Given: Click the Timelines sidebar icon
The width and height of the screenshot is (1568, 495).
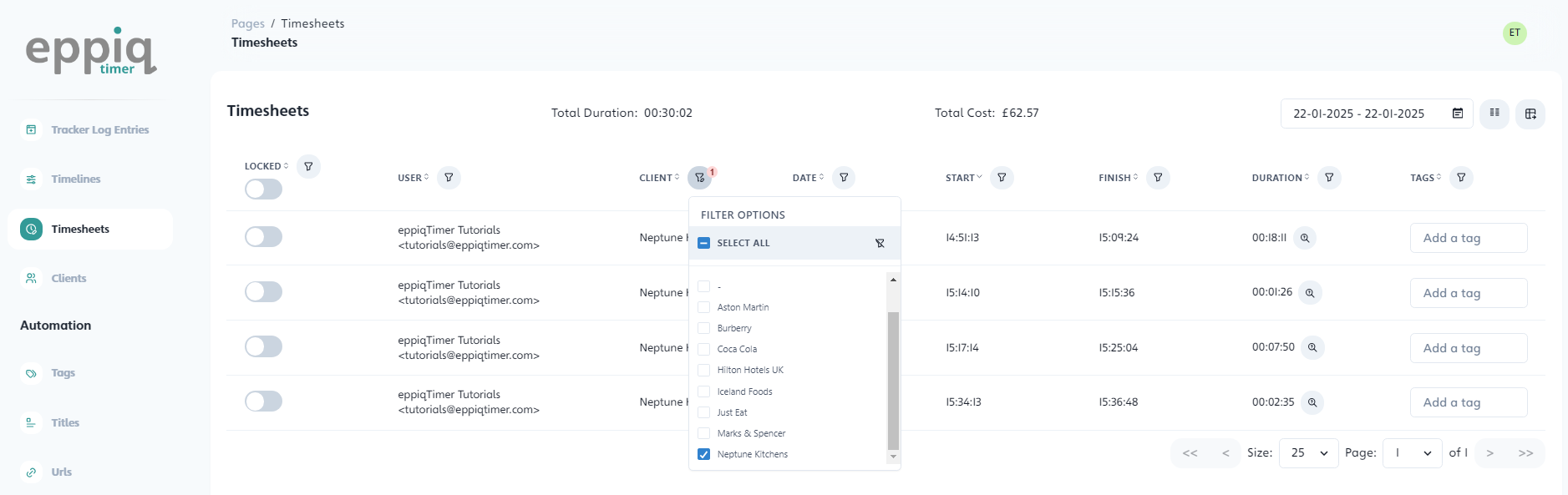Looking at the screenshot, I should pos(31,179).
